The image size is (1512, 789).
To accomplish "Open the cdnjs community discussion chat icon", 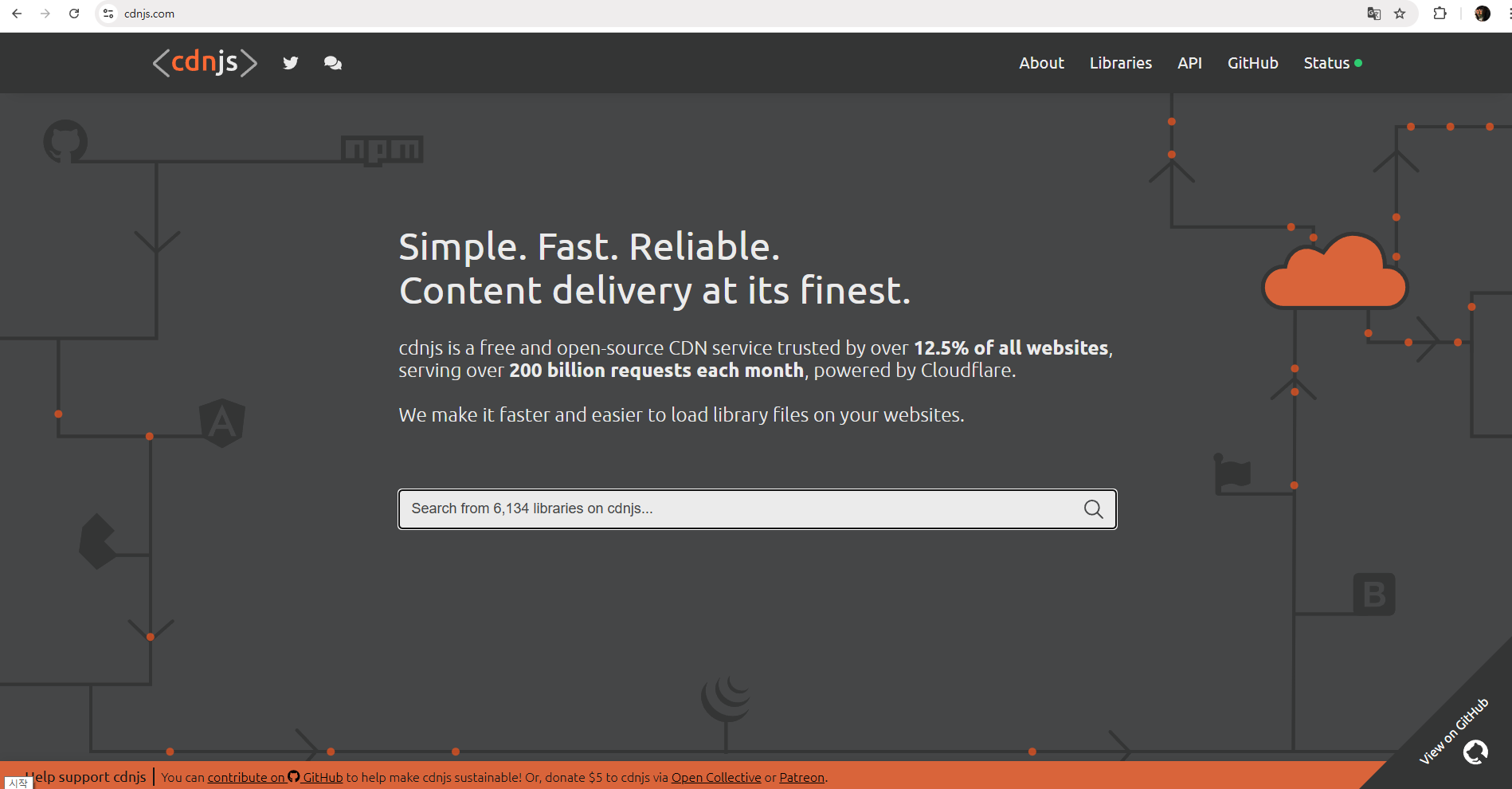I will (x=333, y=63).
